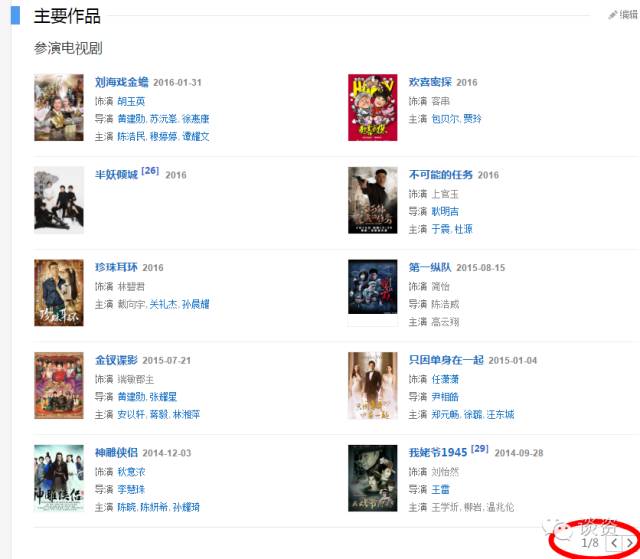Click the 不可能的任务 poster
Viewport: 640px width, 559px height.
(x=373, y=200)
